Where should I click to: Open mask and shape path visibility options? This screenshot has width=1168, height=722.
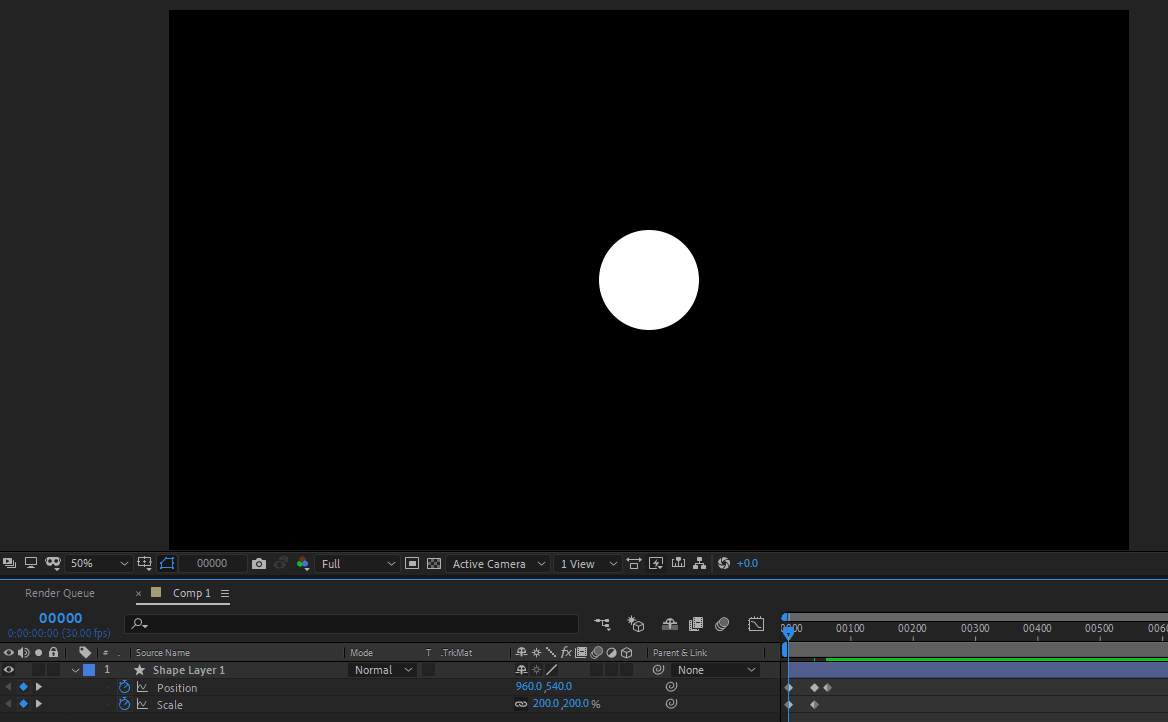pos(53,563)
